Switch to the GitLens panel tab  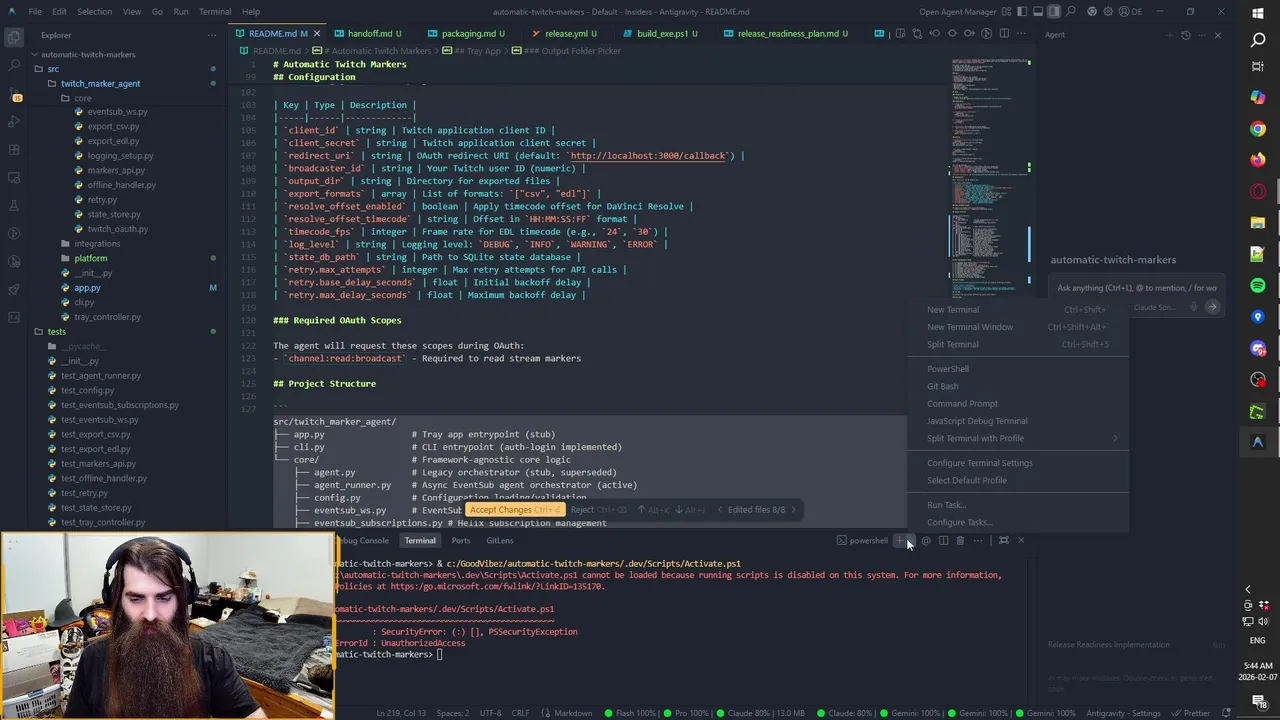(499, 541)
